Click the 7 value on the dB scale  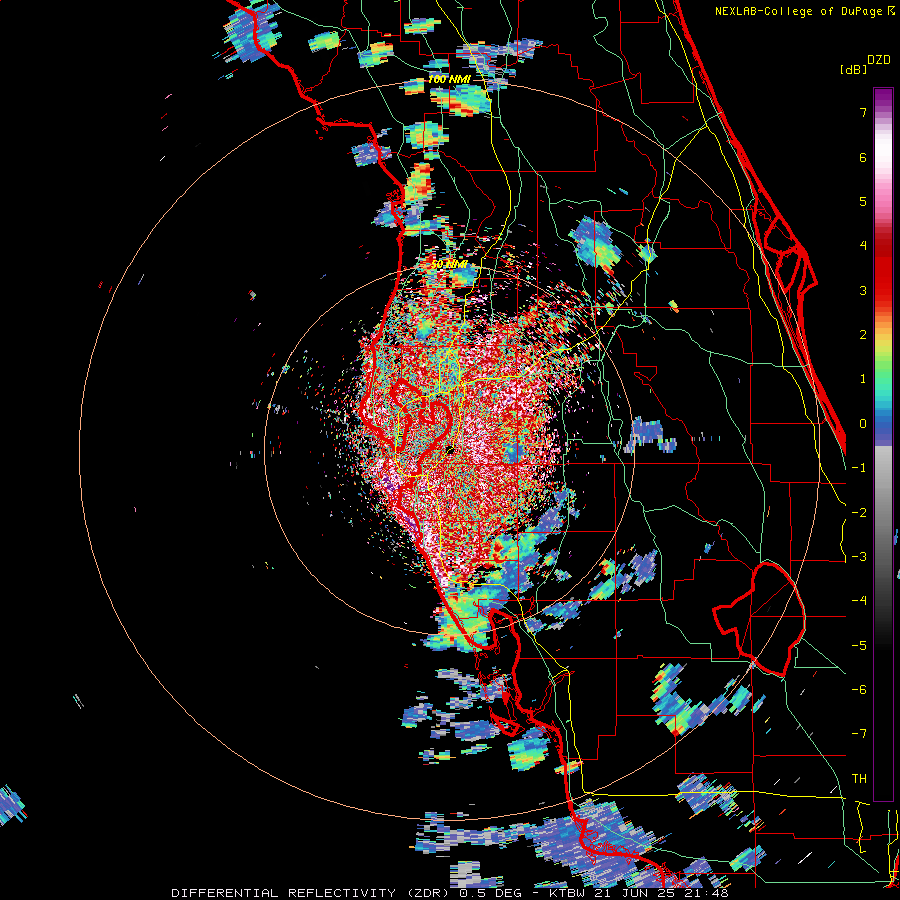[863, 112]
